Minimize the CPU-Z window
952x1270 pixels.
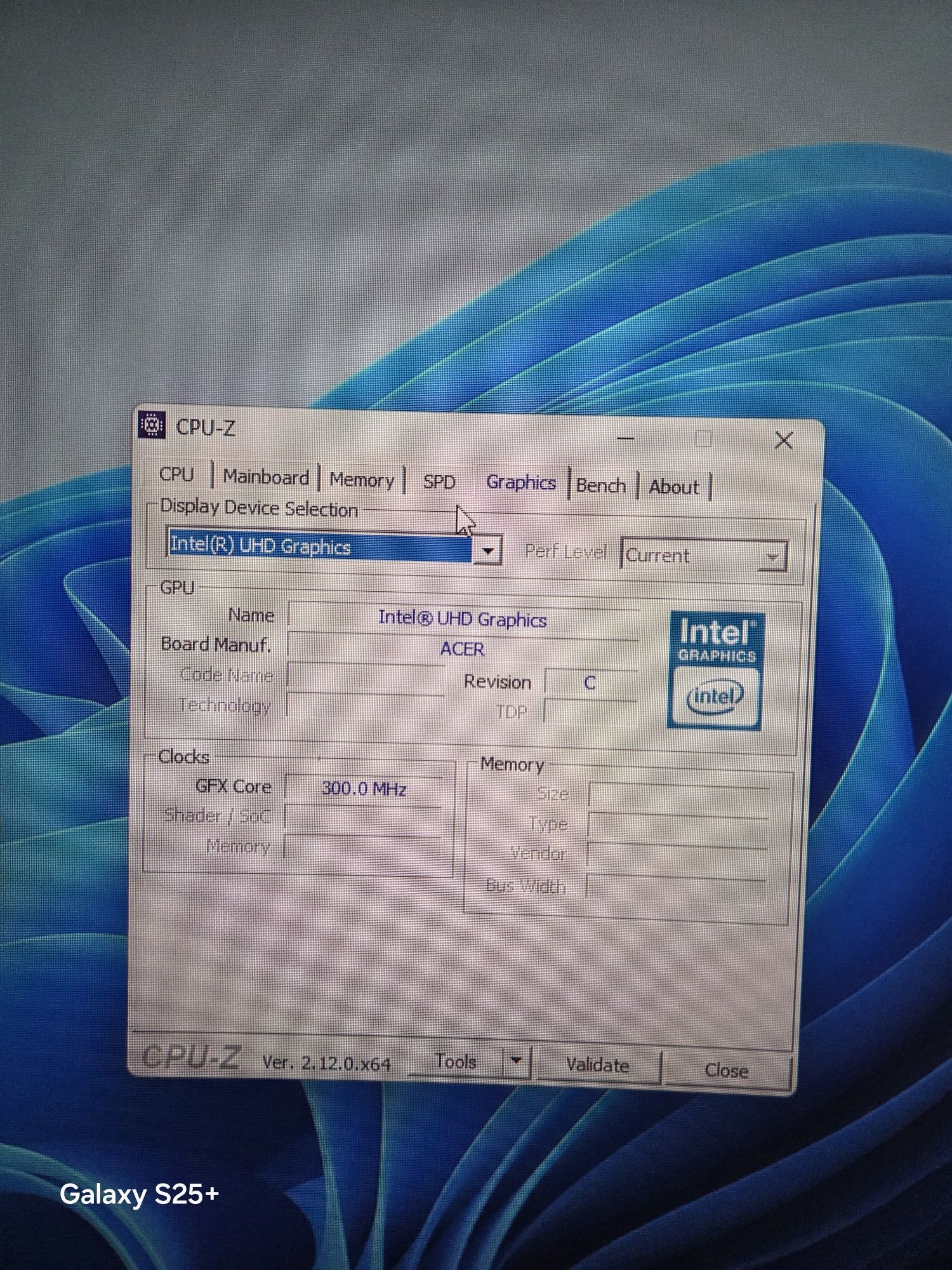[x=626, y=438]
